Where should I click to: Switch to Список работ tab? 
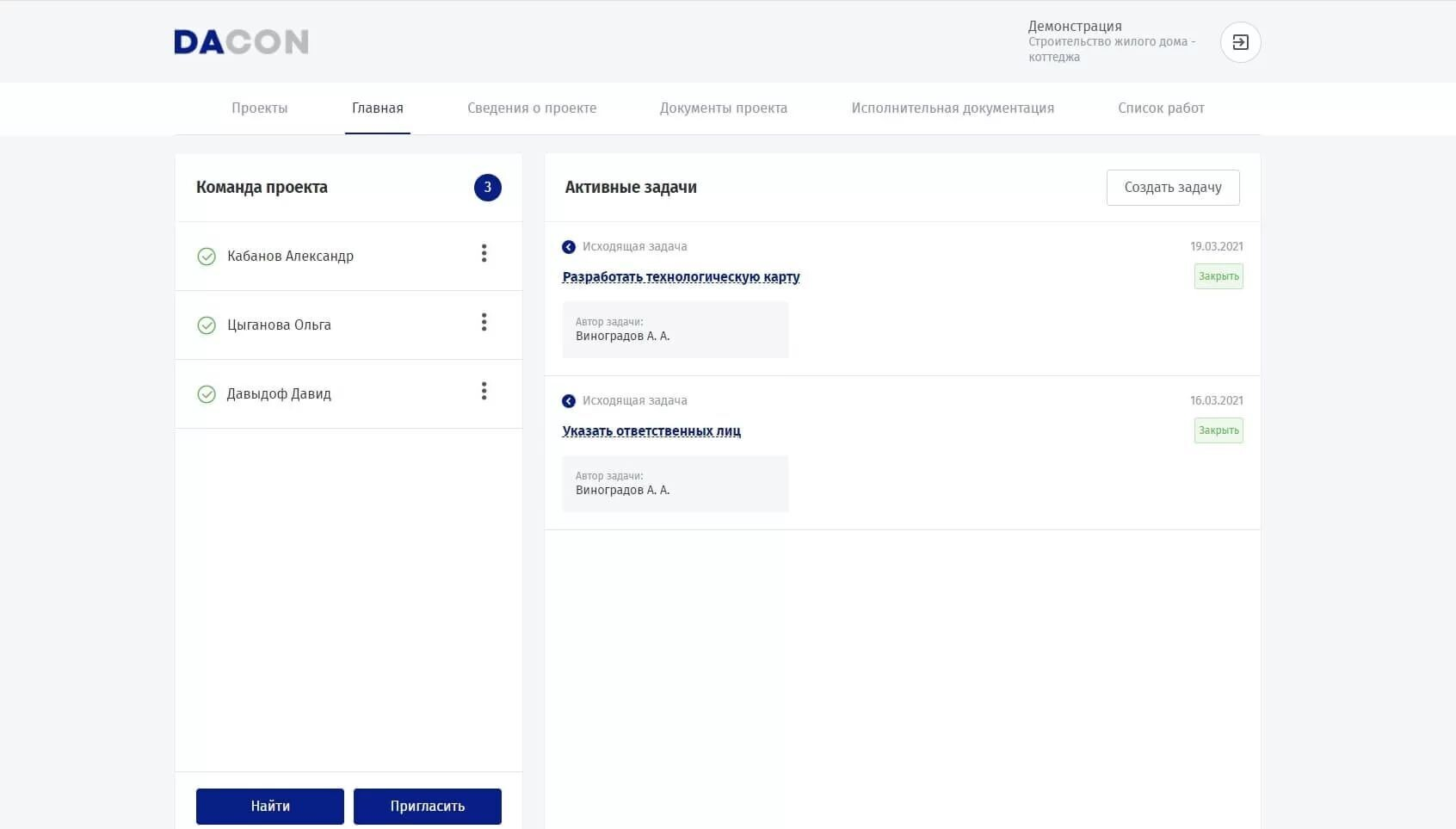(1161, 108)
